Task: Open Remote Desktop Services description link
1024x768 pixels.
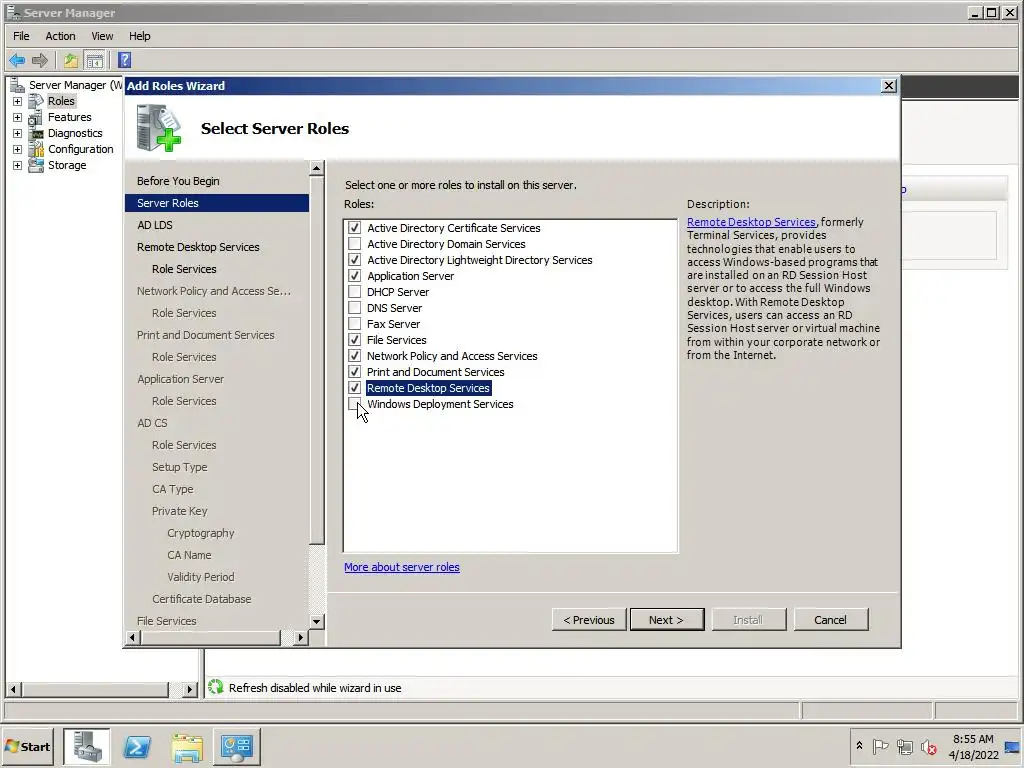Action: (x=751, y=222)
